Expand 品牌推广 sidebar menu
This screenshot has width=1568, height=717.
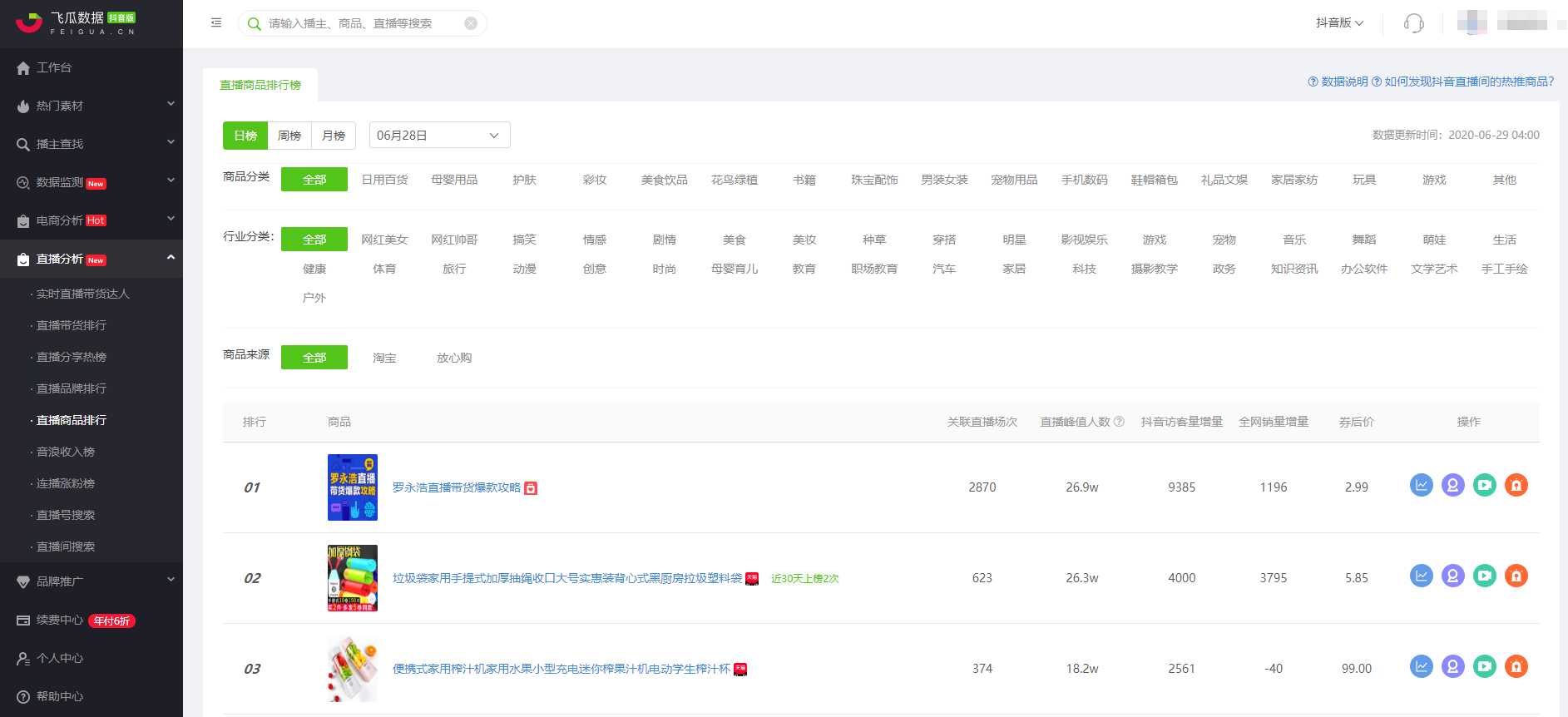point(92,581)
